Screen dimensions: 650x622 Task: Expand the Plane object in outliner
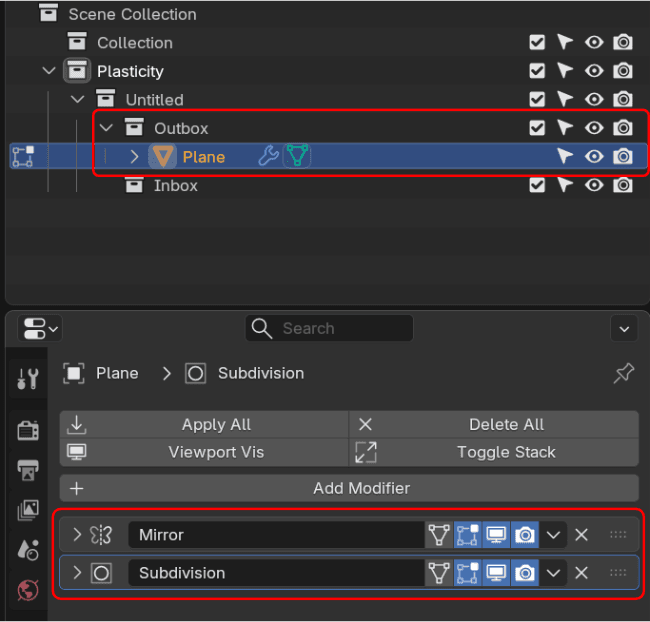click(135, 156)
